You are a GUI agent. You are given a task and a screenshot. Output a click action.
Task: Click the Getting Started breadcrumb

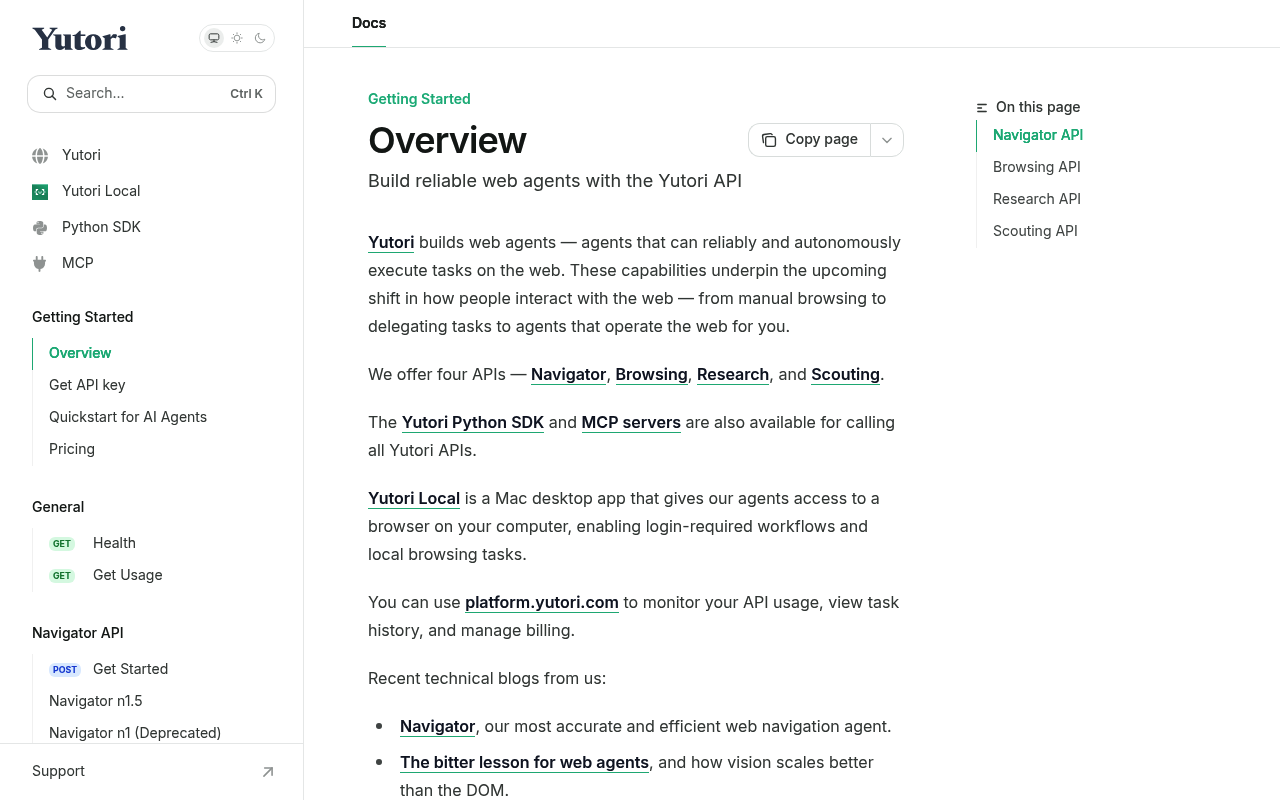pos(419,99)
